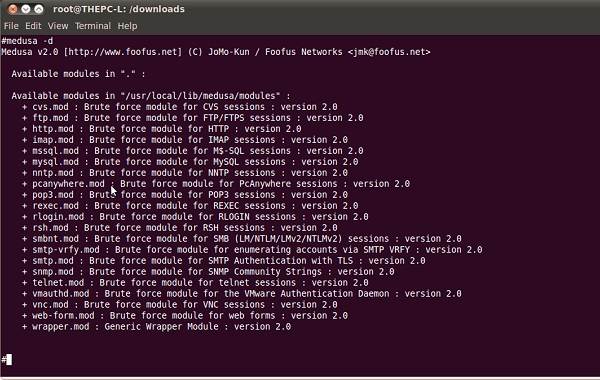Close the terminal window

click(x=13, y=9)
